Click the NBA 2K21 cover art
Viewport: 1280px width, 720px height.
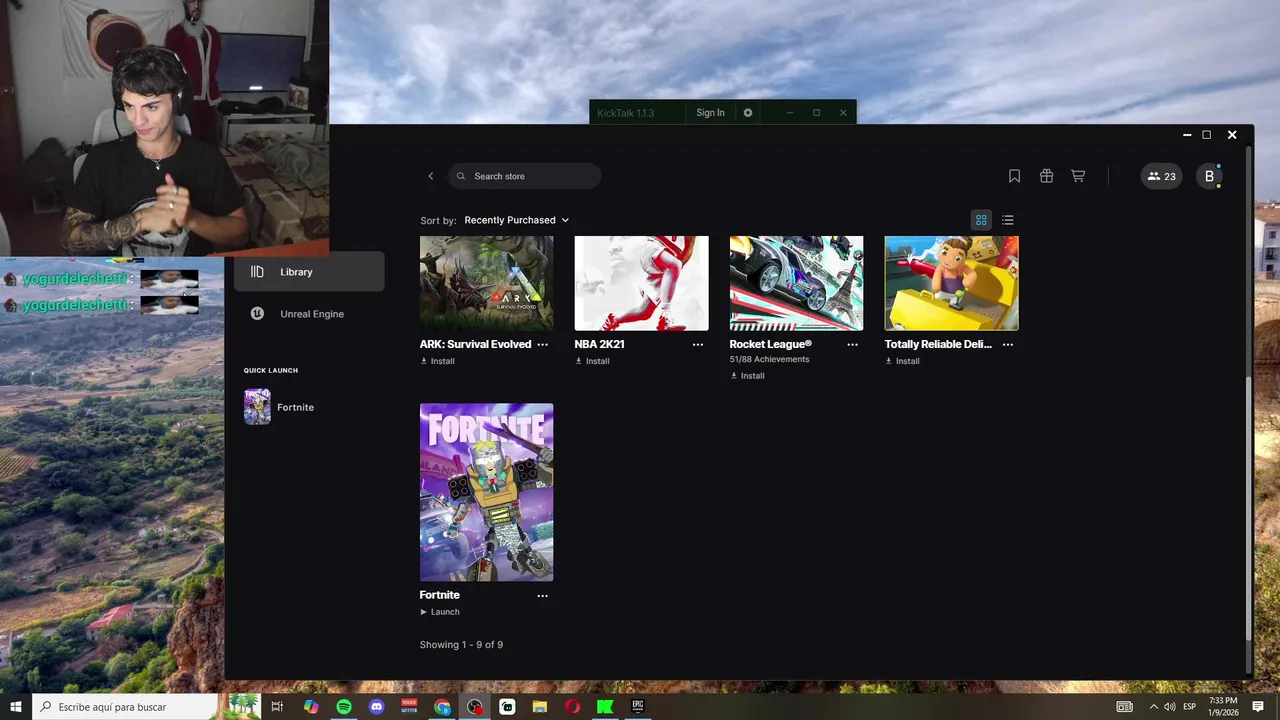pyautogui.click(x=641, y=283)
